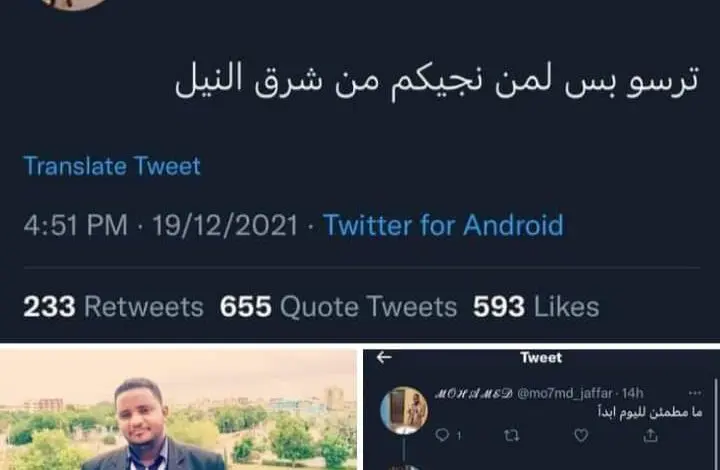Open the photo of man in suit
This screenshot has height=470, width=720.
[x=178, y=409]
